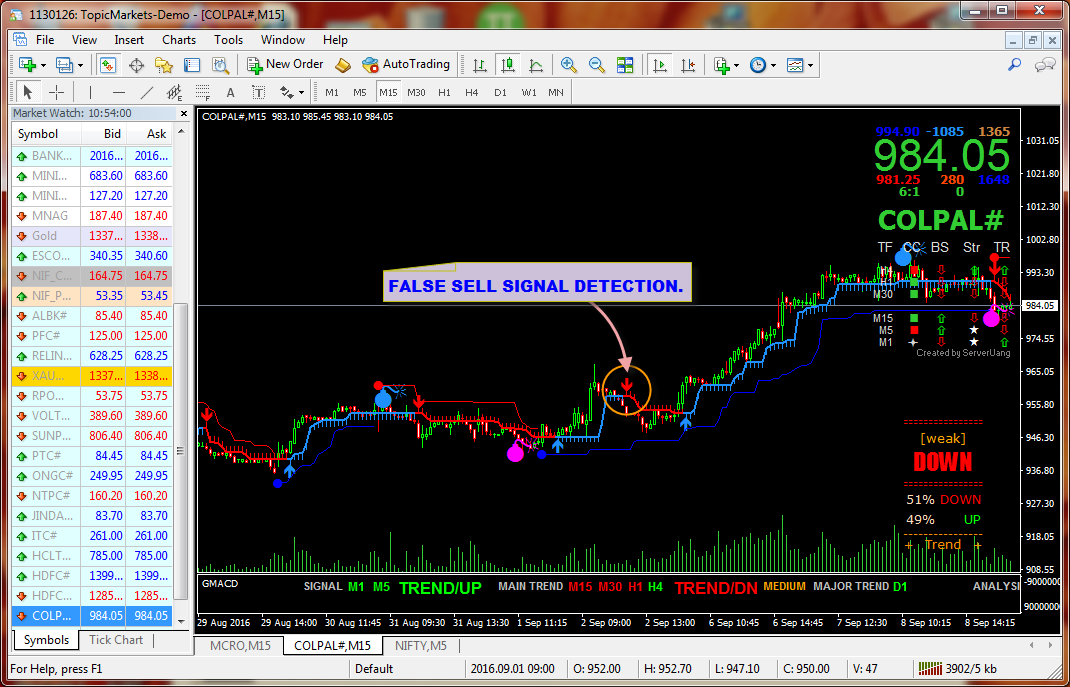Select the W1 timeframe
Image resolution: width=1070 pixels, height=687 pixels.
pyautogui.click(x=528, y=92)
